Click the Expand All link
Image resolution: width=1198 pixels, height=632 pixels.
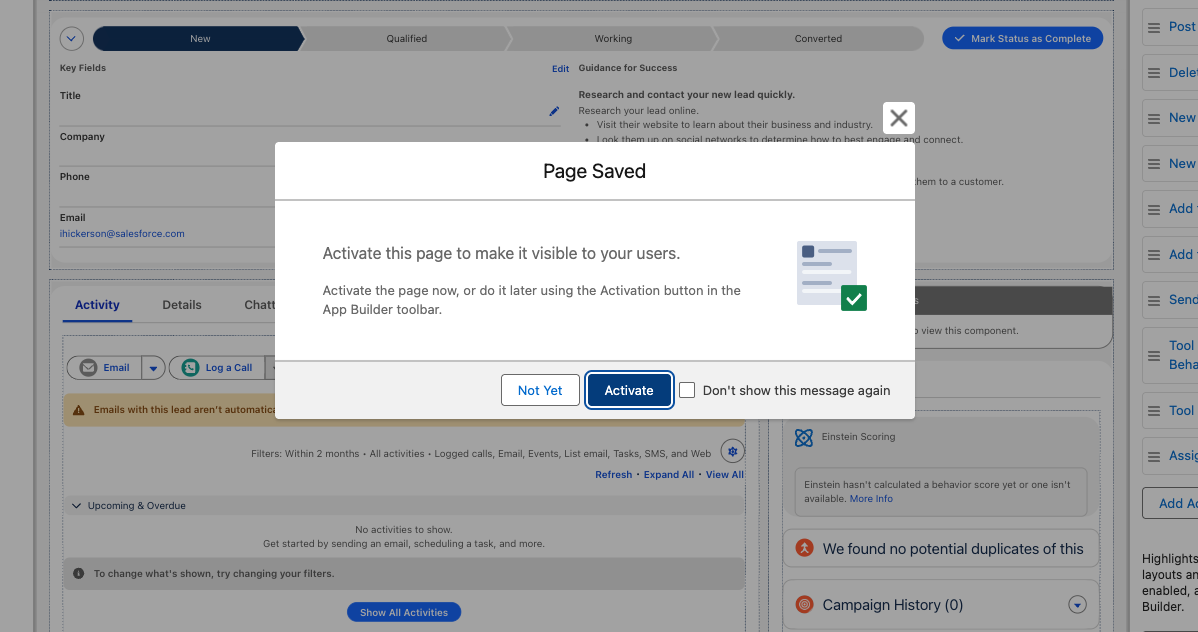pos(669,475)
